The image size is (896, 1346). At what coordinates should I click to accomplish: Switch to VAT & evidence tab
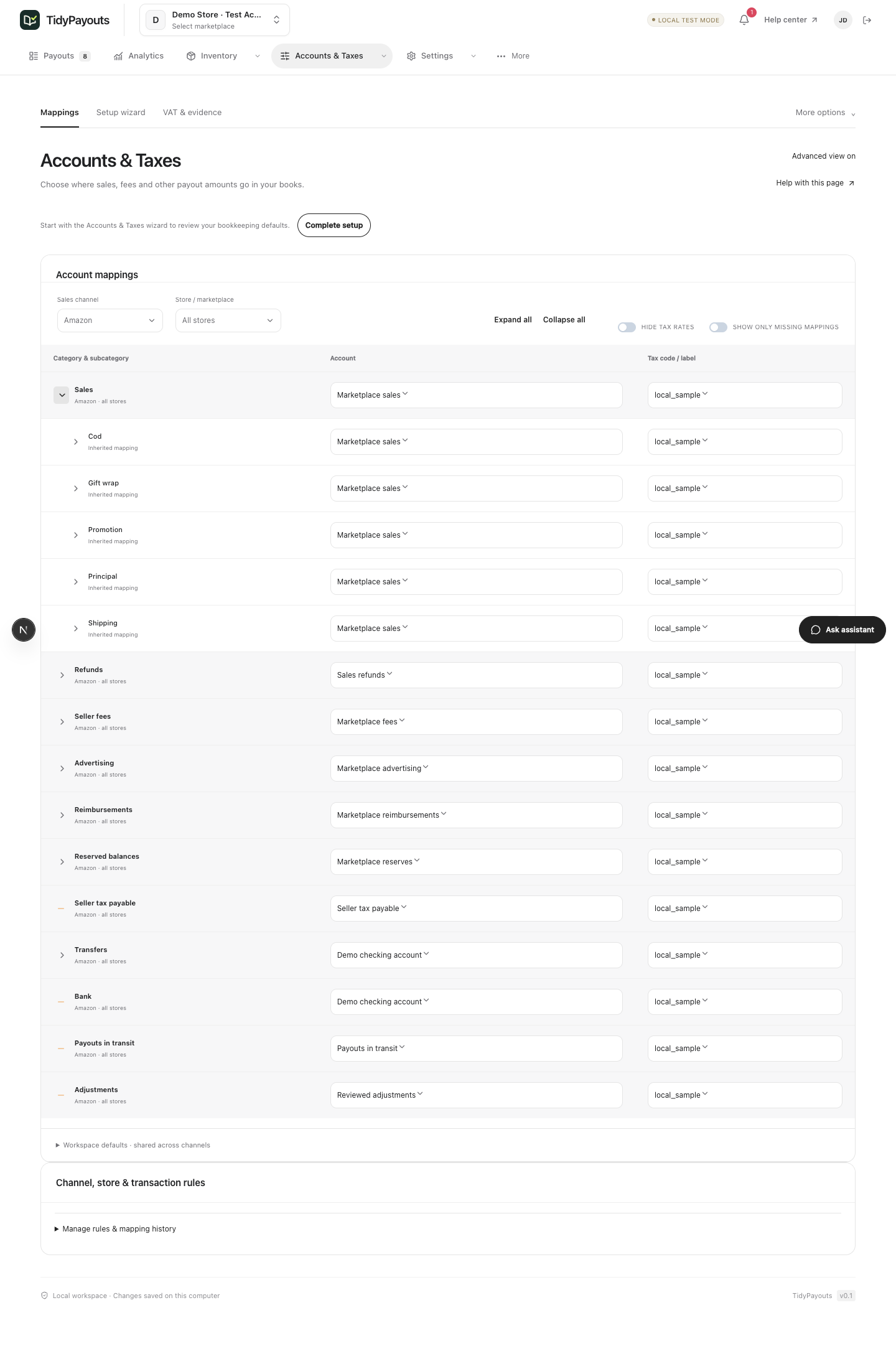click(x=192, y=113)
